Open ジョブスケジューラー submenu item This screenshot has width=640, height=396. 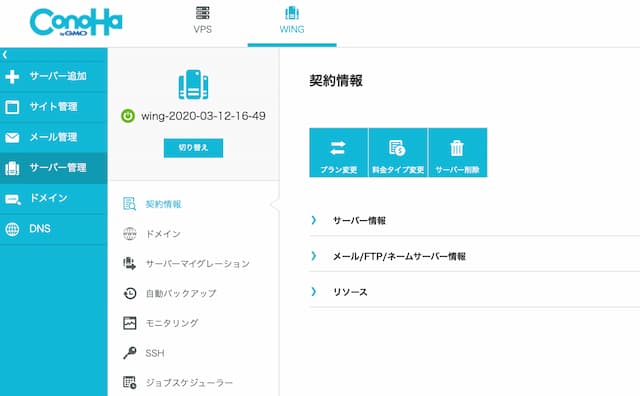(189, 383)
